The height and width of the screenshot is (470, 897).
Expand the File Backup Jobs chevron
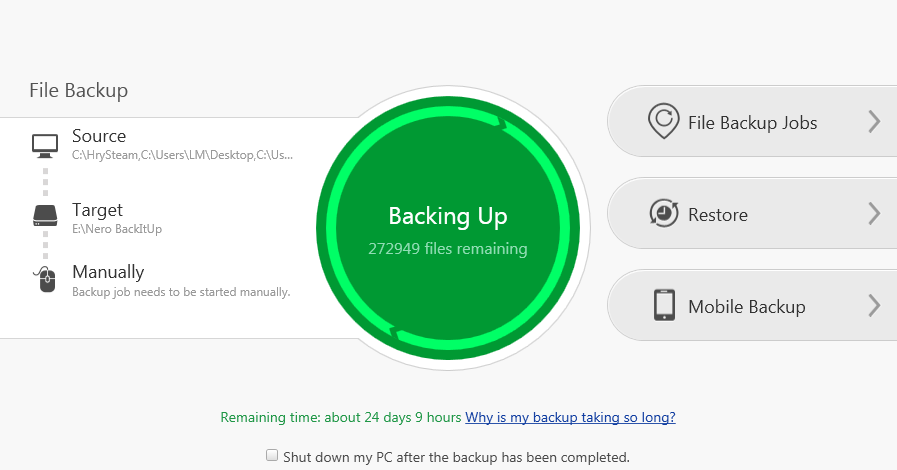874,122
